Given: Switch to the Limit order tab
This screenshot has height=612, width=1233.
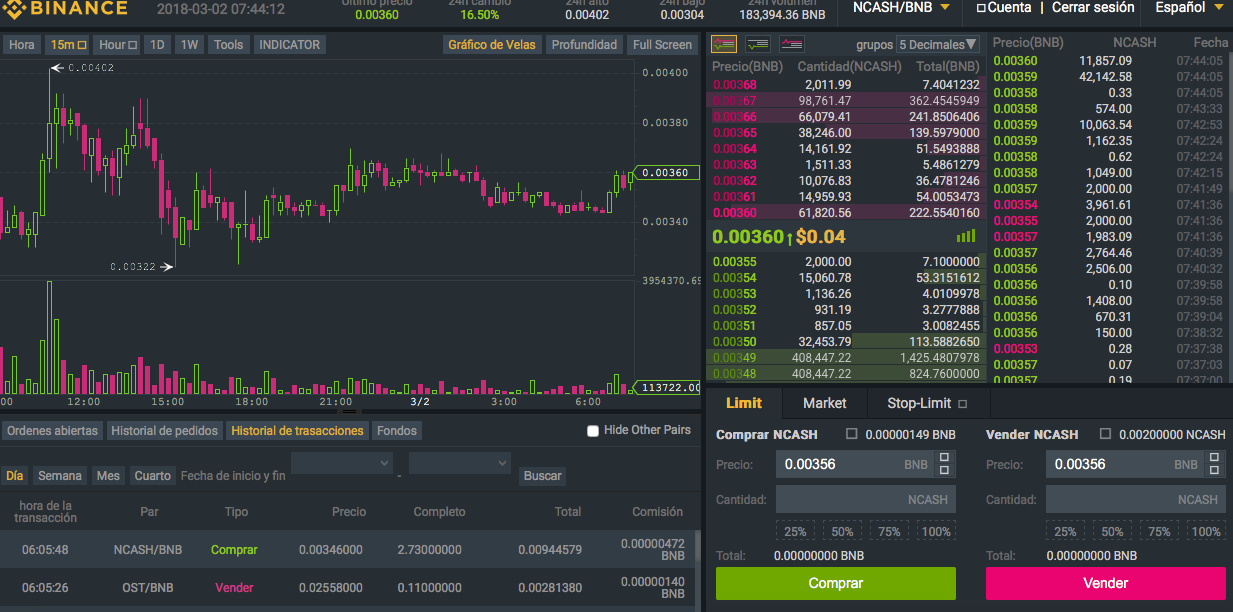Looking at the screenshot, I should coord(743,403).
